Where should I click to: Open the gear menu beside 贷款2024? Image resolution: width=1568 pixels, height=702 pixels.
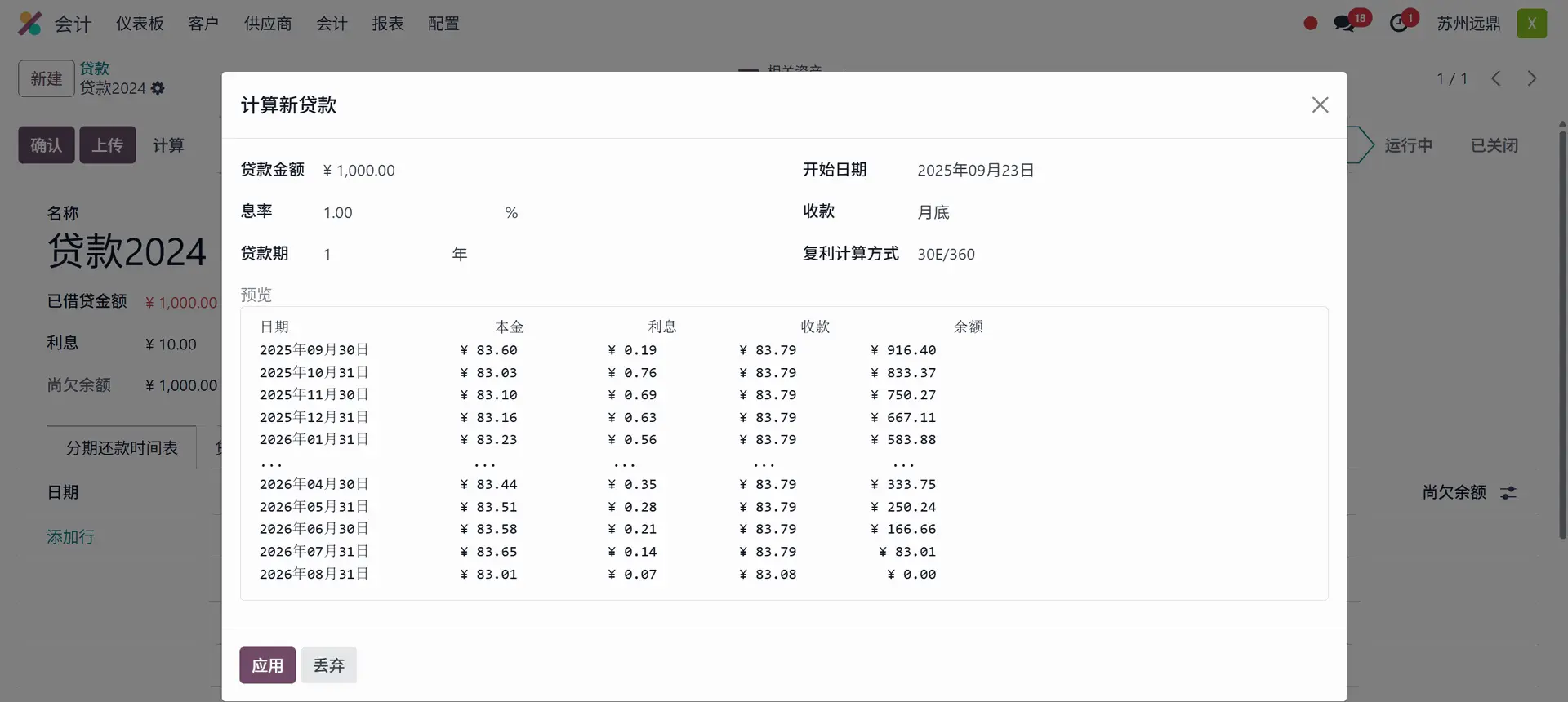coord(158,88)
